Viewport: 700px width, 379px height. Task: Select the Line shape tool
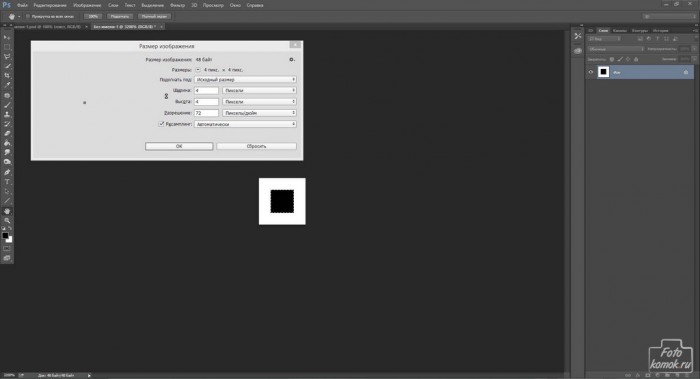[7, 201]
